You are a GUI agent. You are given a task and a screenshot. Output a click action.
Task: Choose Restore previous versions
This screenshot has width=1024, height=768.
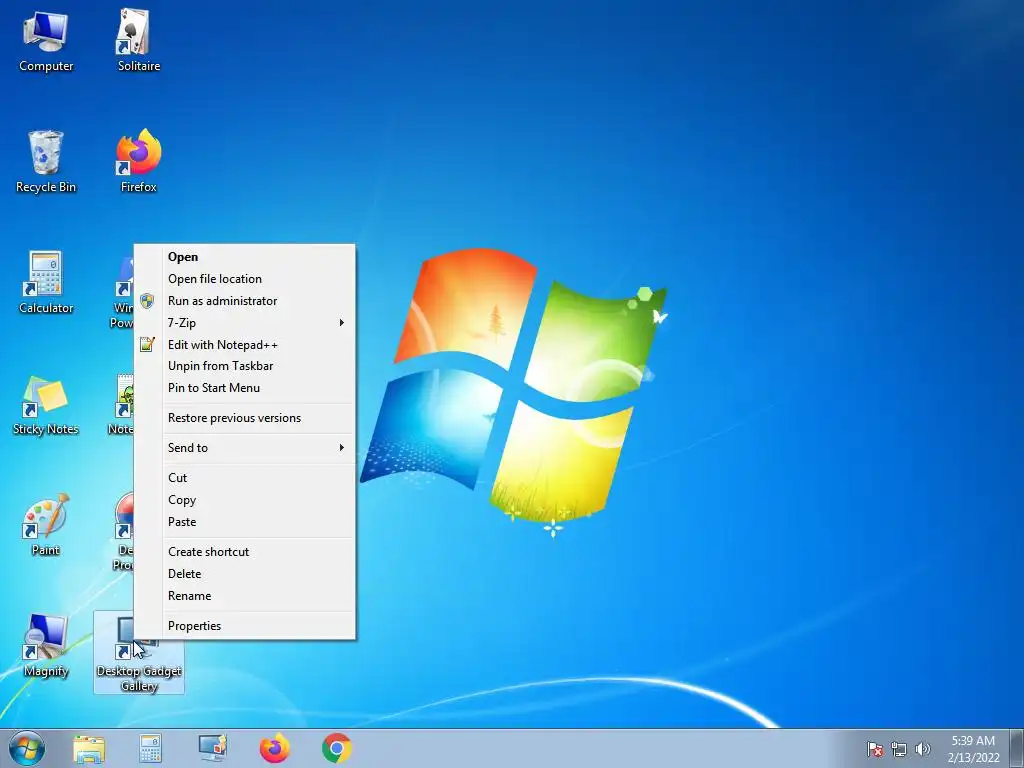(246, 418)
